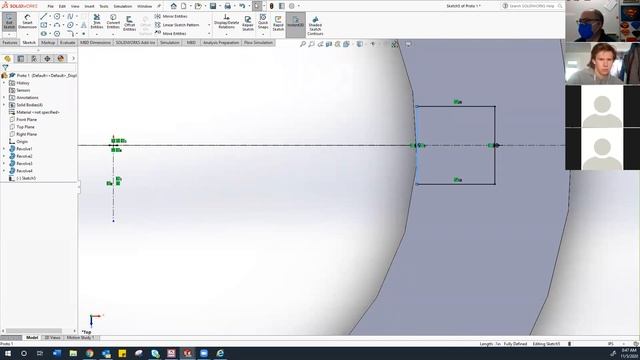This screenshot has height=360, width=640.
Task: Click Repair Sketch
Action: 248,23
